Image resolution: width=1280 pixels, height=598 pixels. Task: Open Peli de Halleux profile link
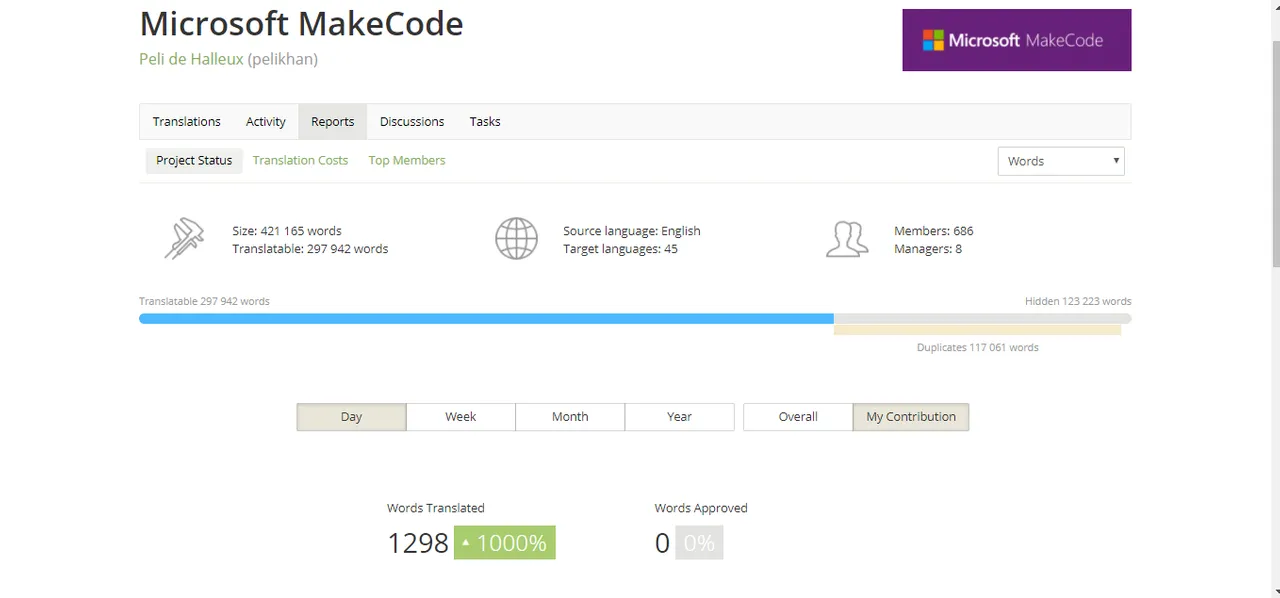pos(191,59)
